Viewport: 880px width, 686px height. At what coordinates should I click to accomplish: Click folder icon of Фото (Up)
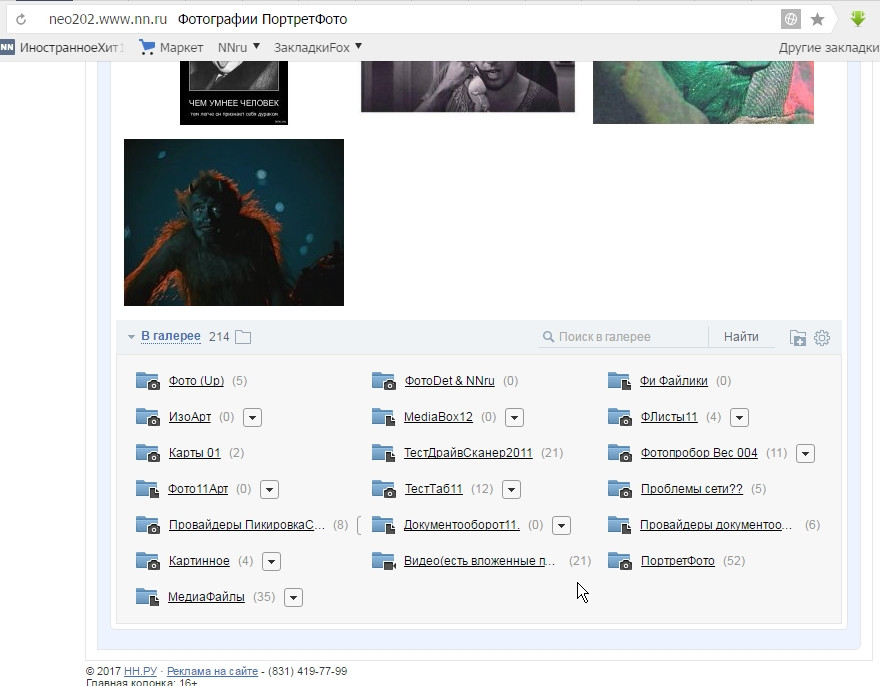tap(148, 381)
